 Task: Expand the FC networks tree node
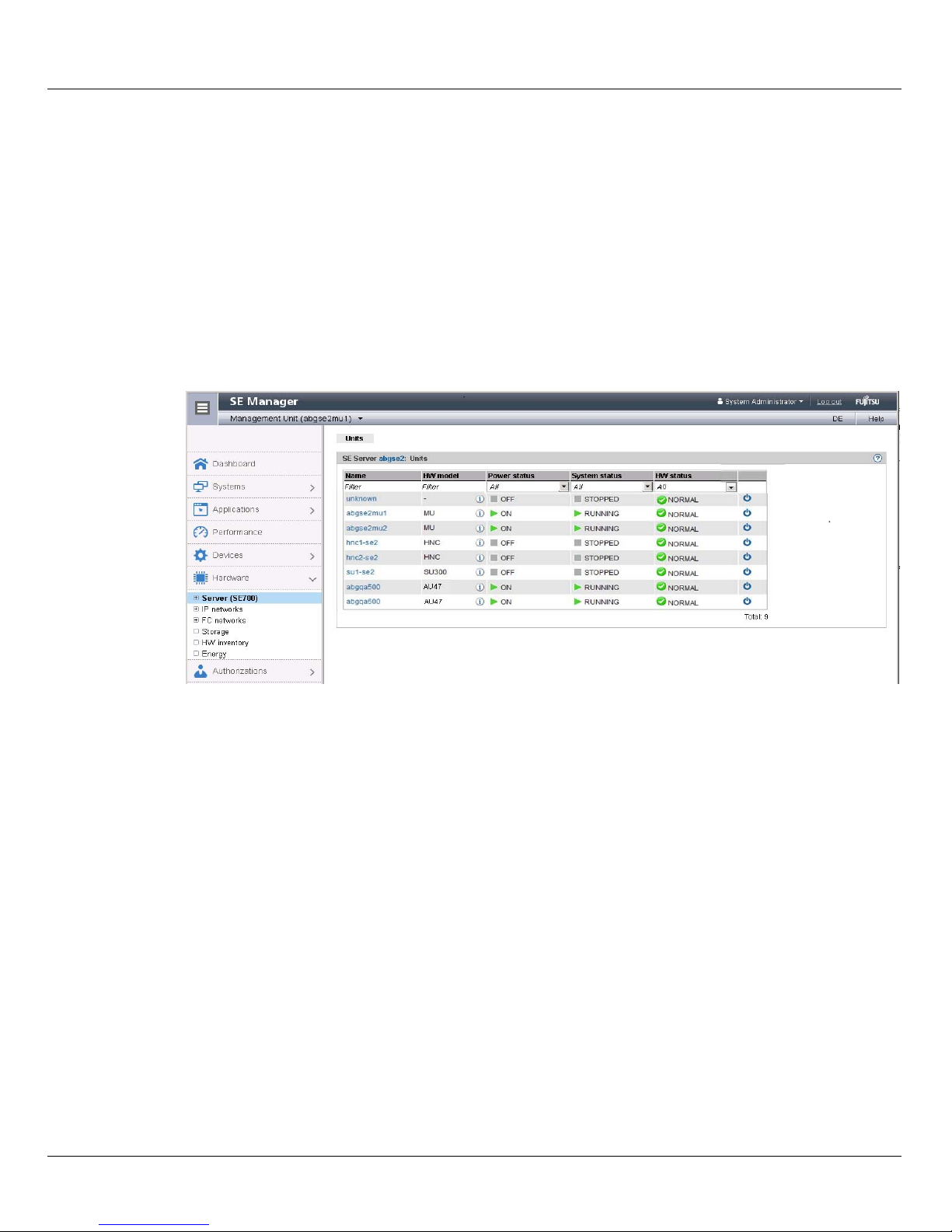click(x=197, y=620)
